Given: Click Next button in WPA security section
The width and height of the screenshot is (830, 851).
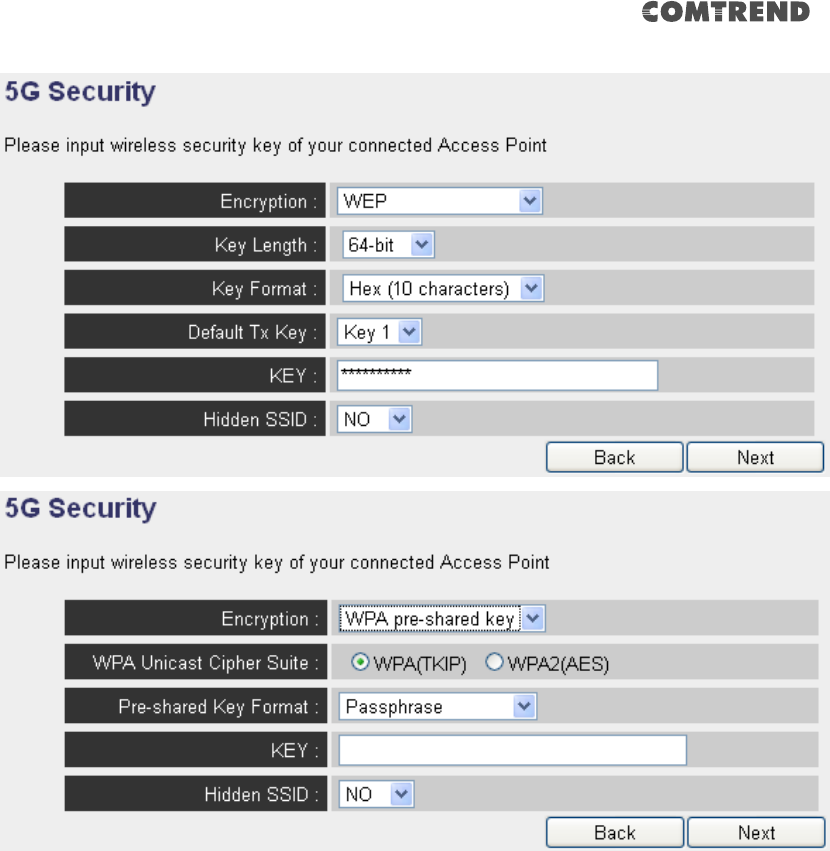Looking at the screenshot, I should coord(756,833).
